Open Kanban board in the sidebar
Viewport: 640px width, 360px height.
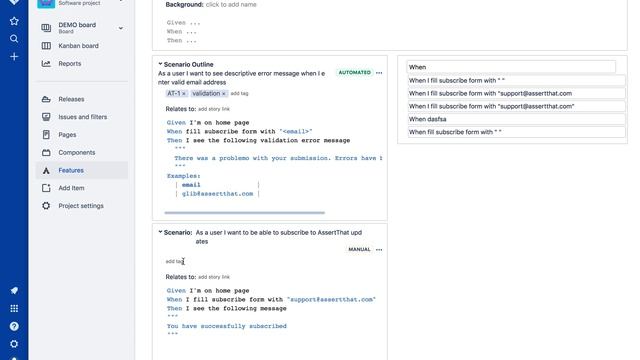click(x=78, y=46)
